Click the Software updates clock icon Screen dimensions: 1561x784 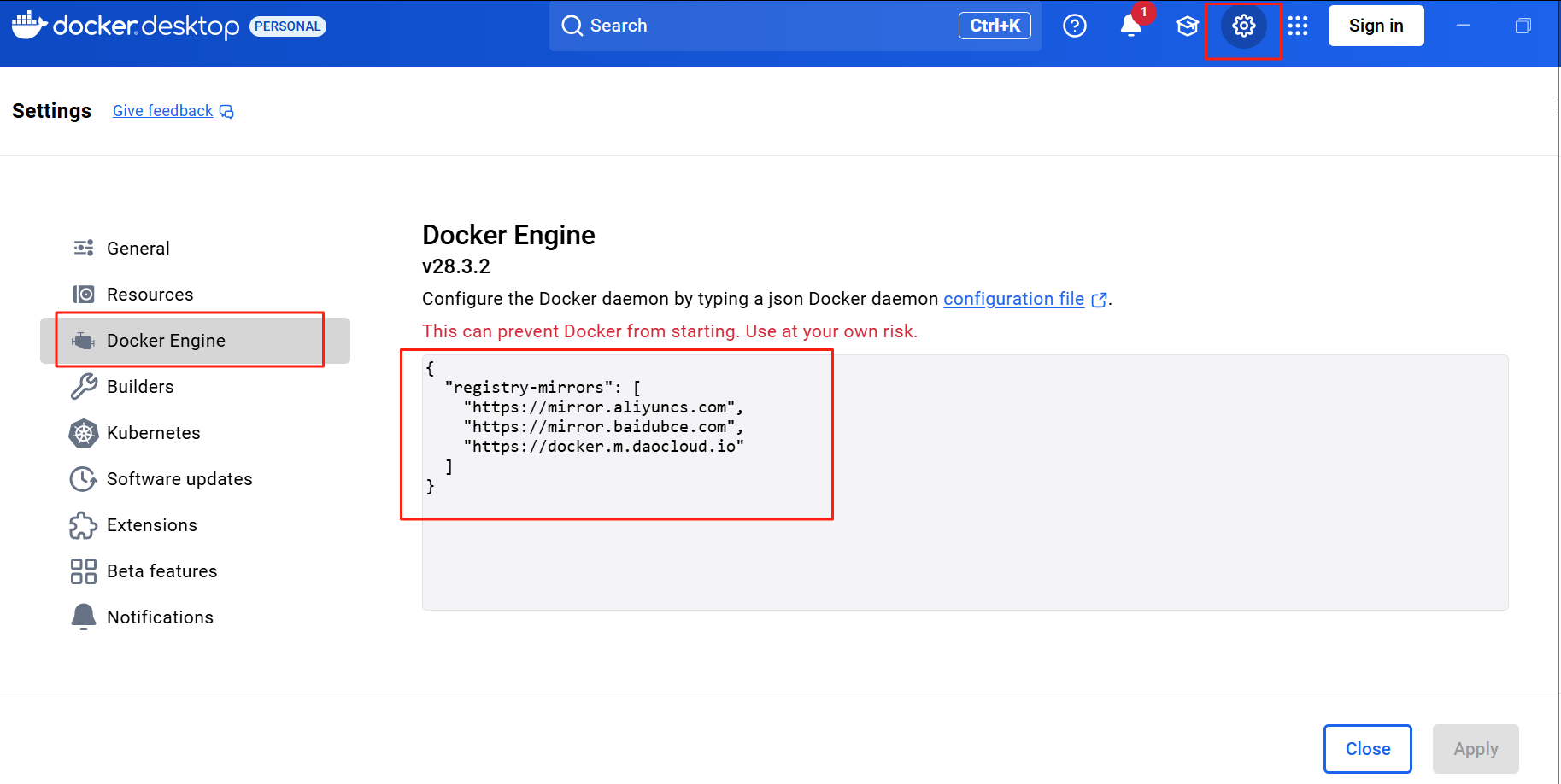pos(84,479)
